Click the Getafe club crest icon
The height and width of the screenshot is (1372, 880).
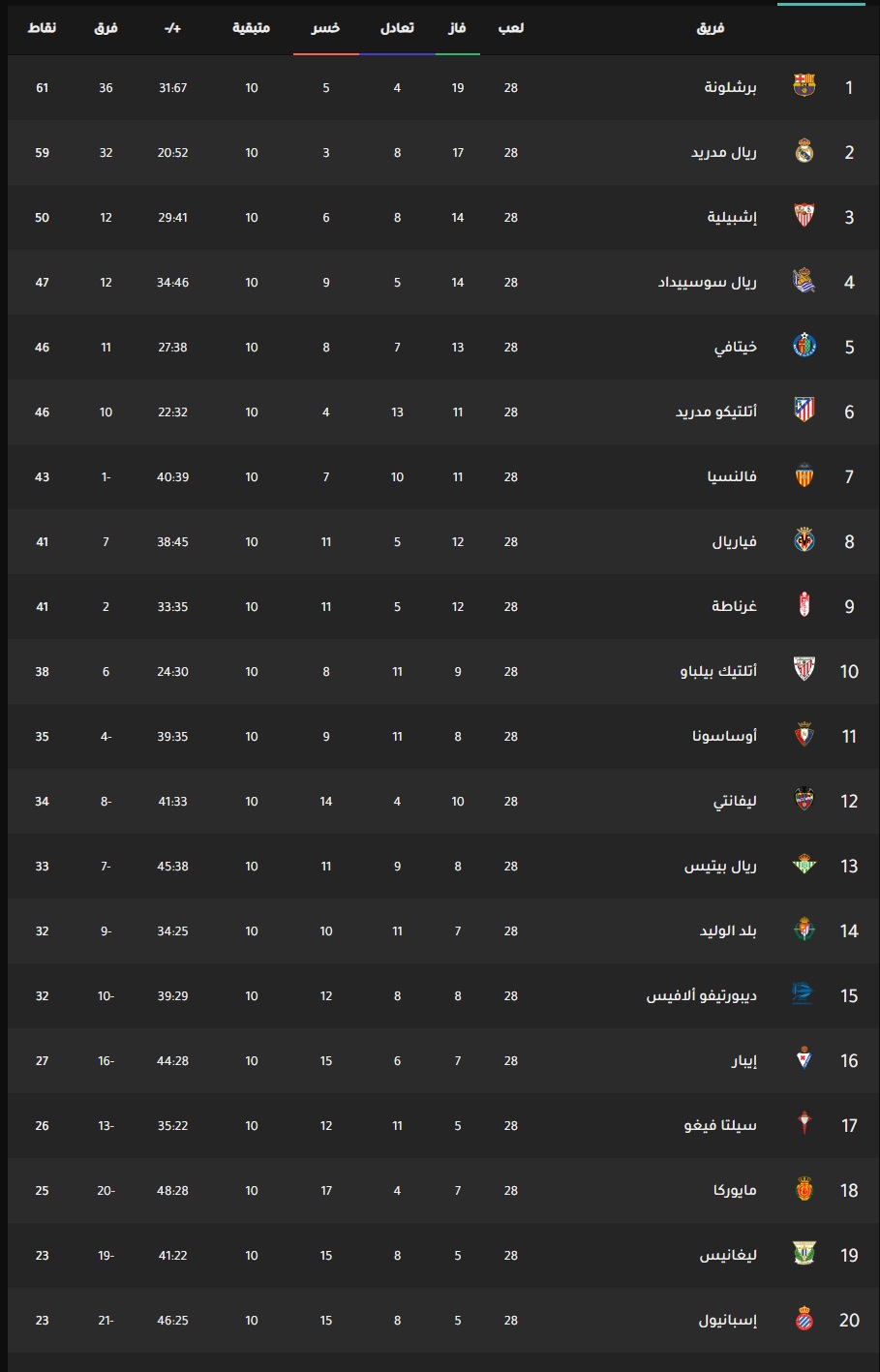[804, 346]
